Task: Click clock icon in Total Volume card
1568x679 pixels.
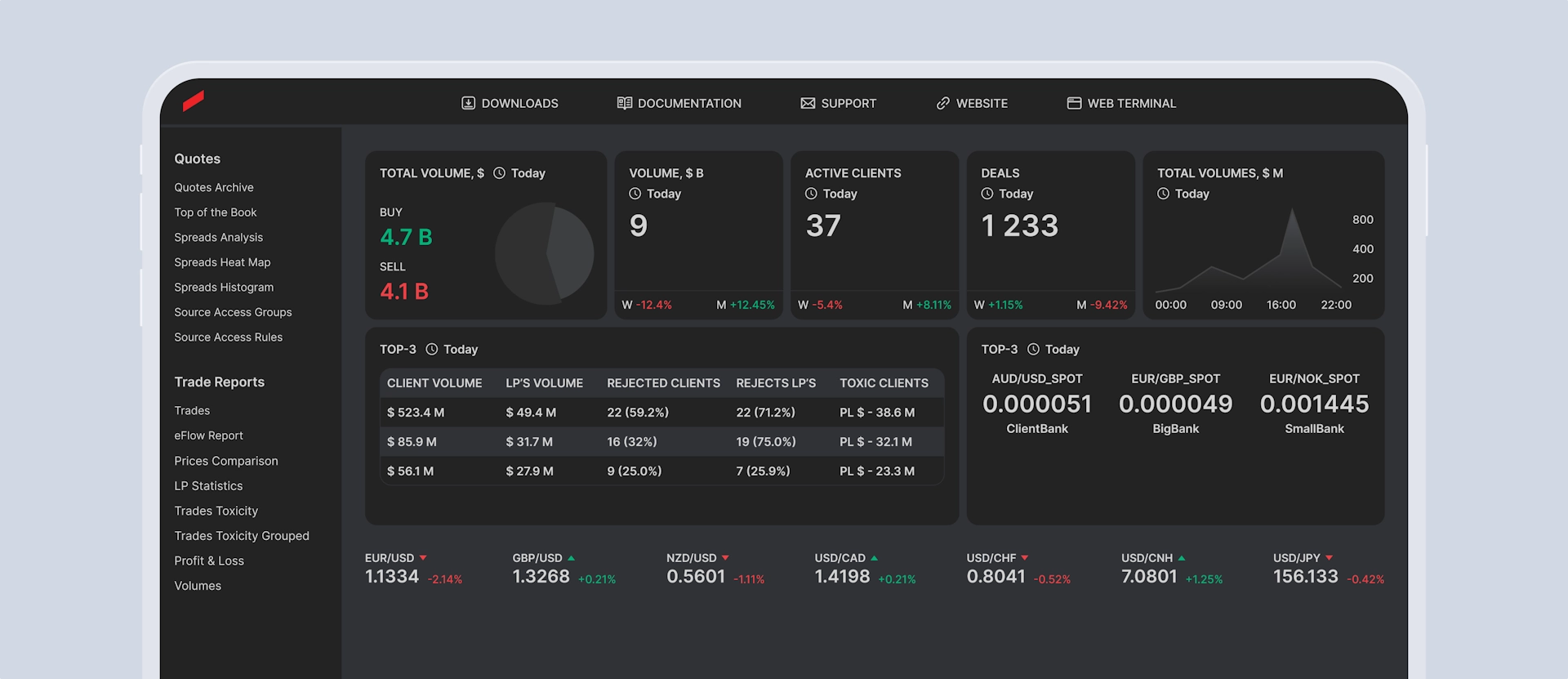Action: tap(499, 173)
